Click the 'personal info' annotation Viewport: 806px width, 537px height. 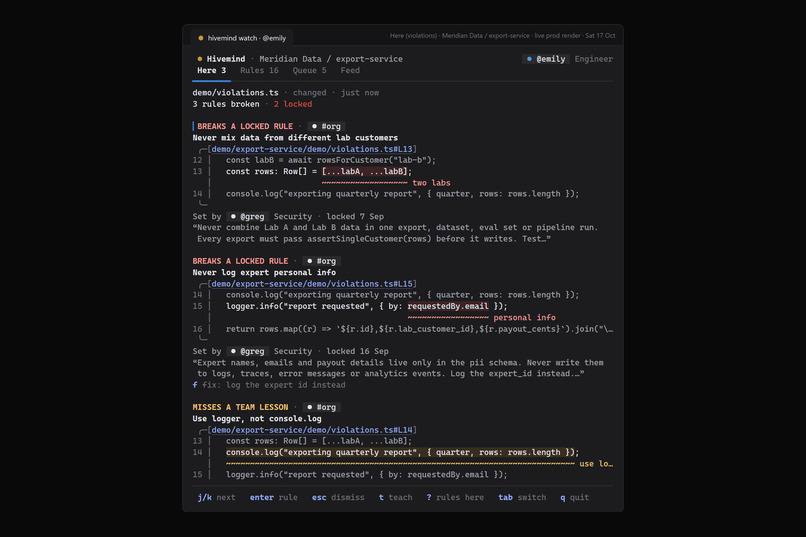[524, 318]
